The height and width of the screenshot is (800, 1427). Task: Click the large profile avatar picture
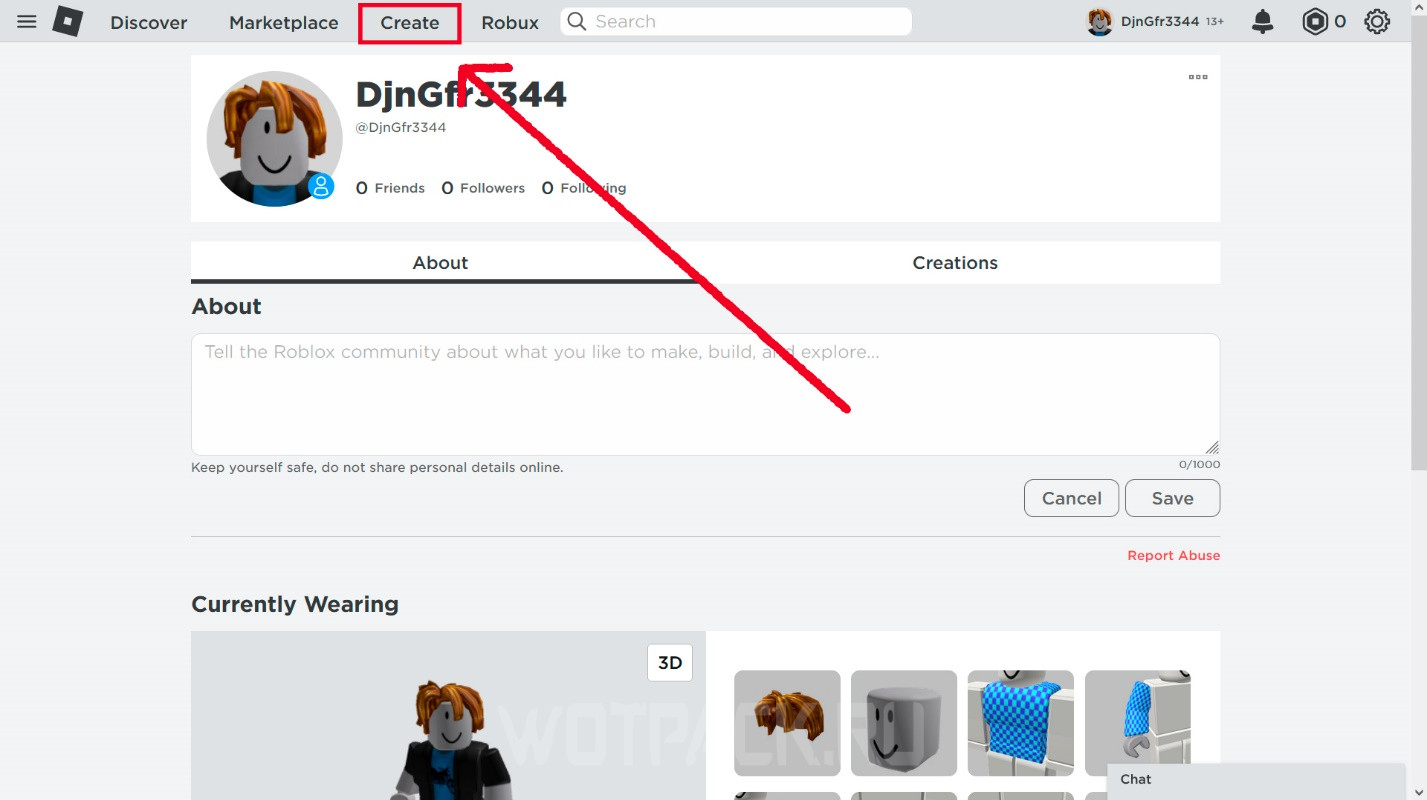click(274, 138)
